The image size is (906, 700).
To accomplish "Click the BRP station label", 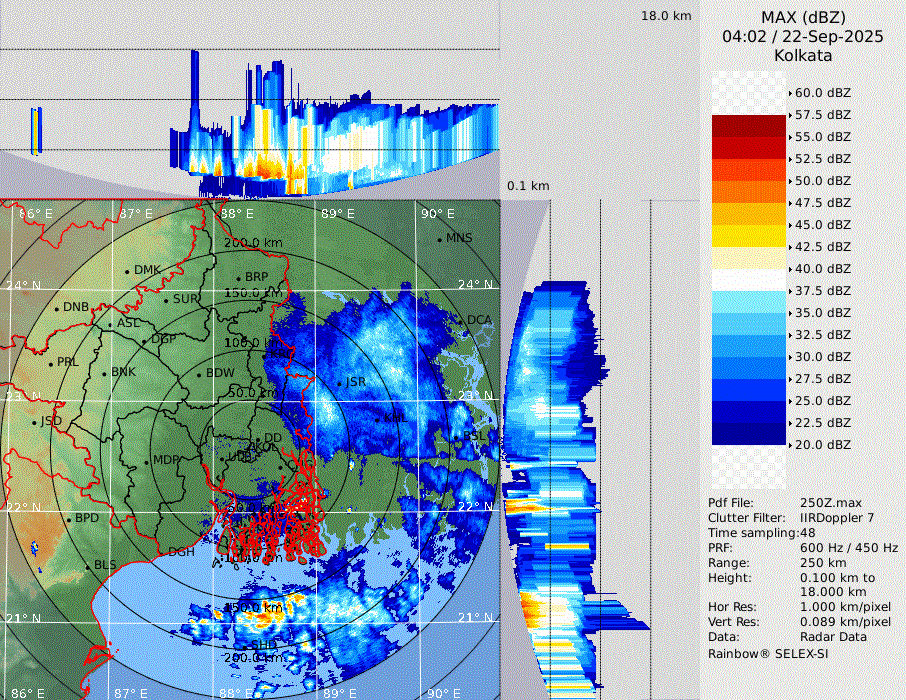I will click(257, 277).
